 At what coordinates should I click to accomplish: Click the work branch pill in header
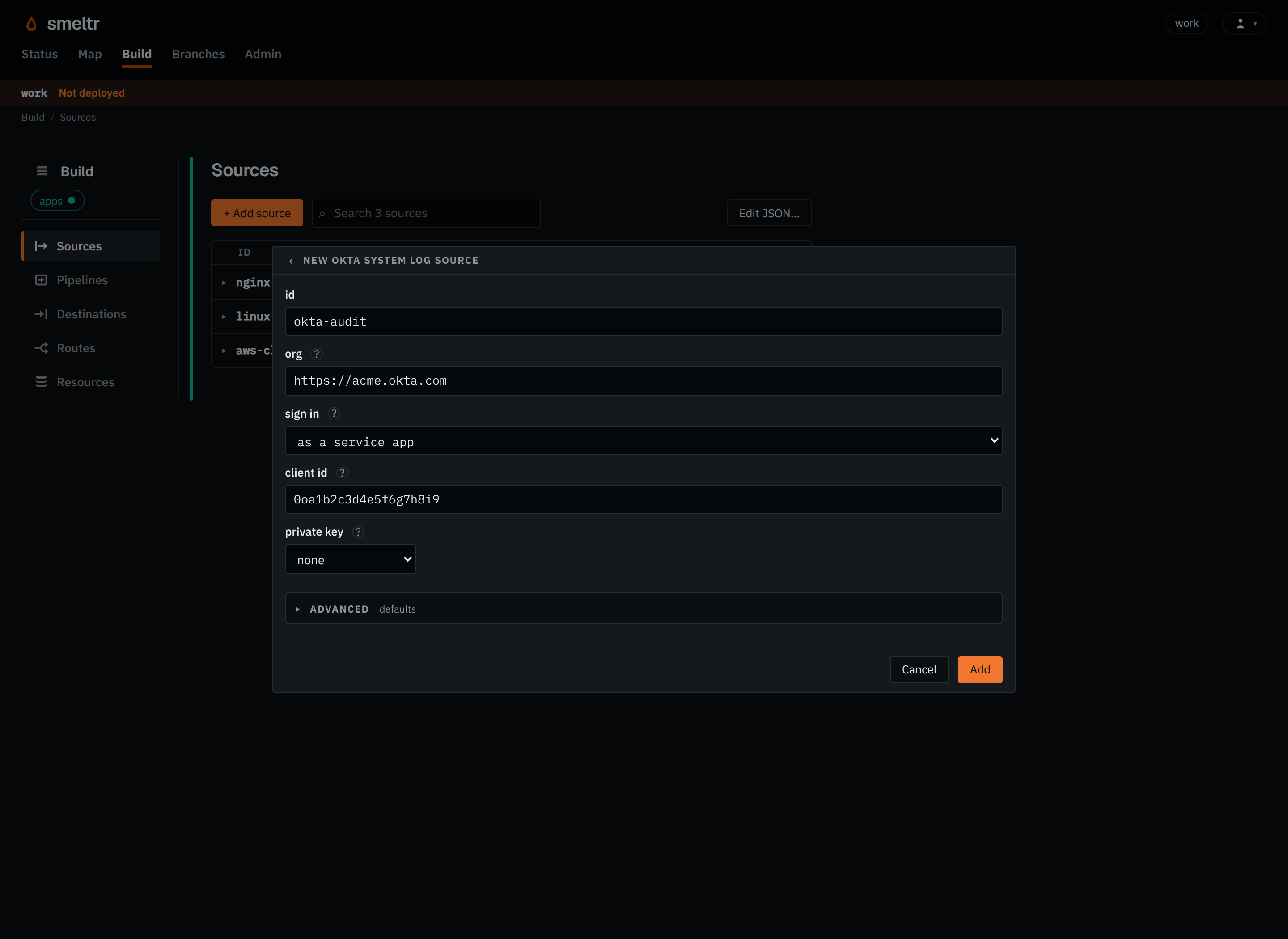(1187, 23)
